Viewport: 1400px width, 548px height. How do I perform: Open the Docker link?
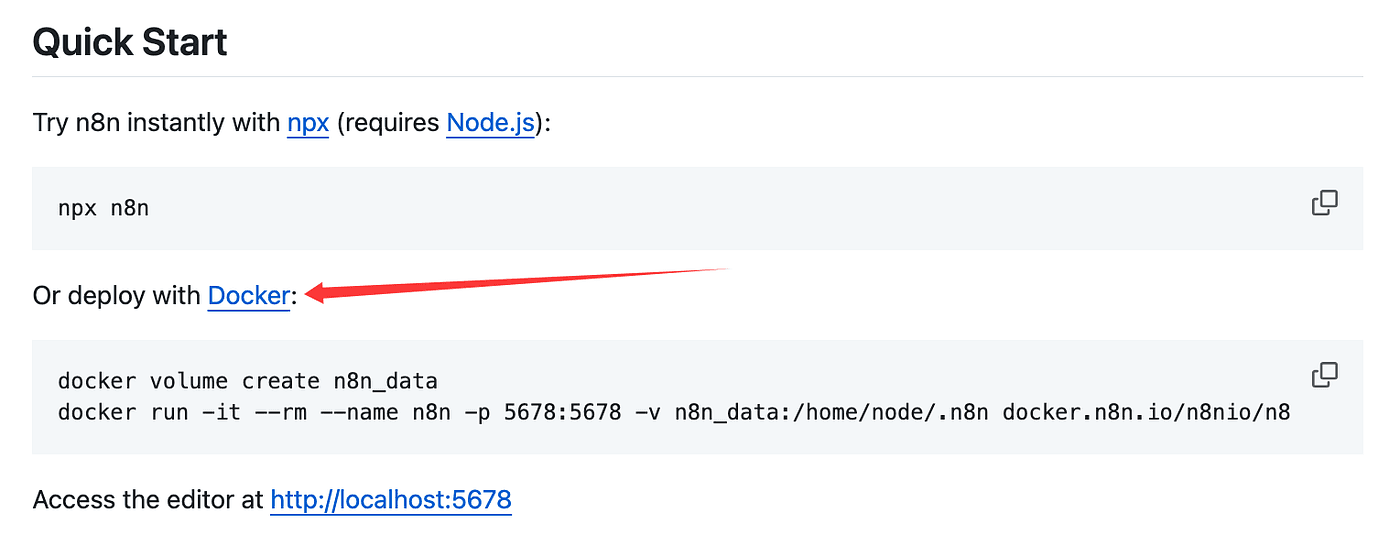(249, 296)
